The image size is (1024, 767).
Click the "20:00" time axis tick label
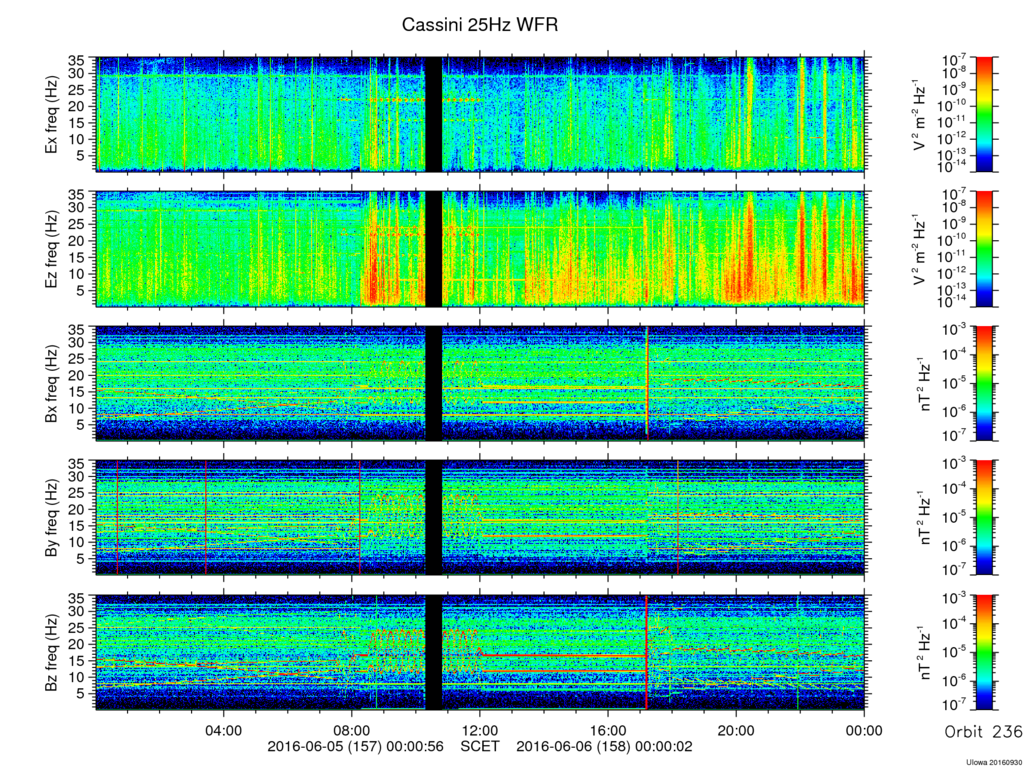[x=736, y=730]
